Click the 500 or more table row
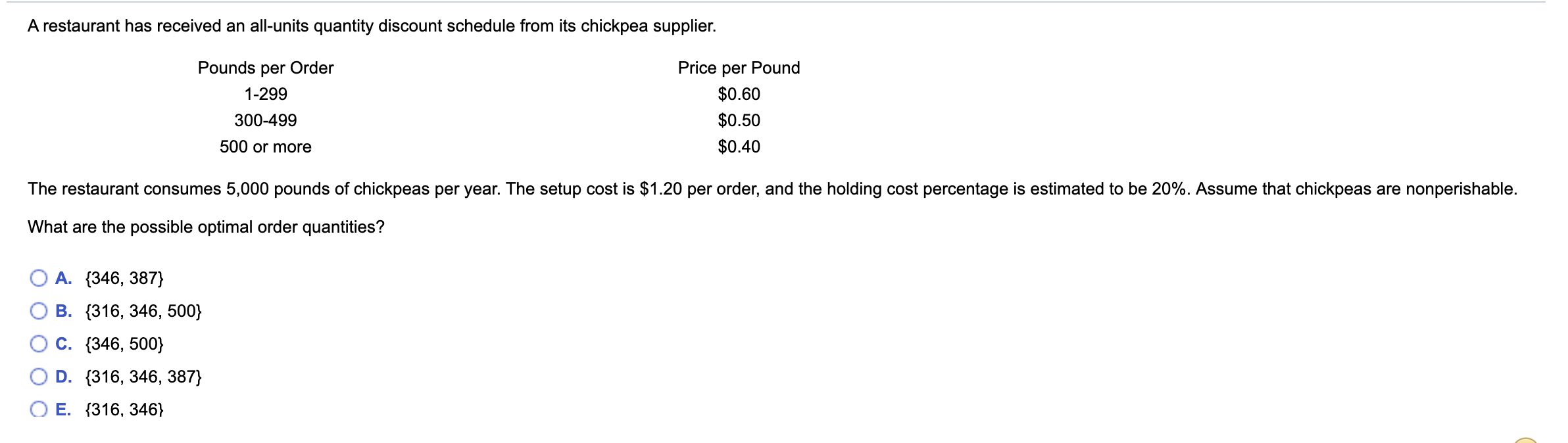Screen dimensions: 1568x443 tap(266, 147)
